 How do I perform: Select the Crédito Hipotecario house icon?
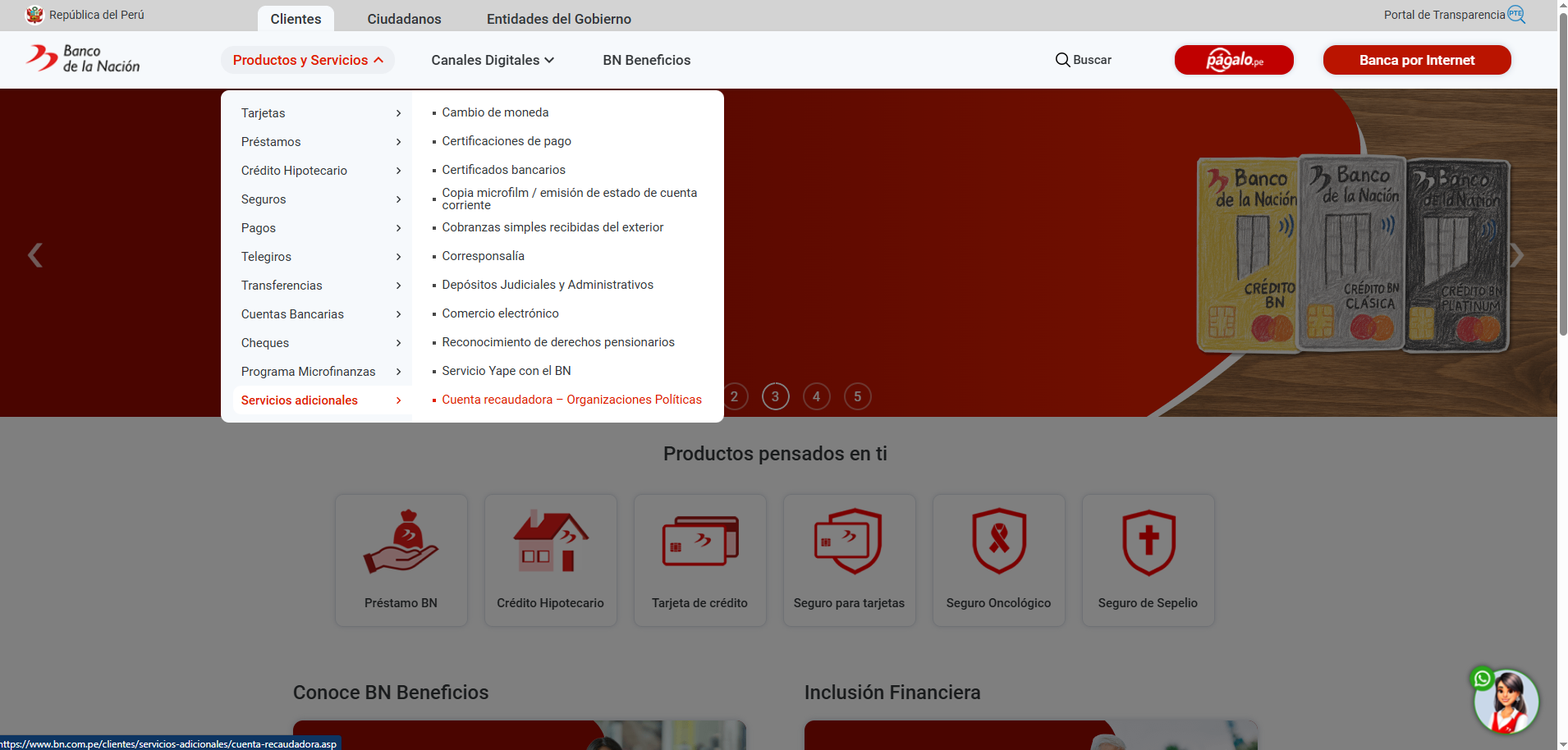click(550, 542)
